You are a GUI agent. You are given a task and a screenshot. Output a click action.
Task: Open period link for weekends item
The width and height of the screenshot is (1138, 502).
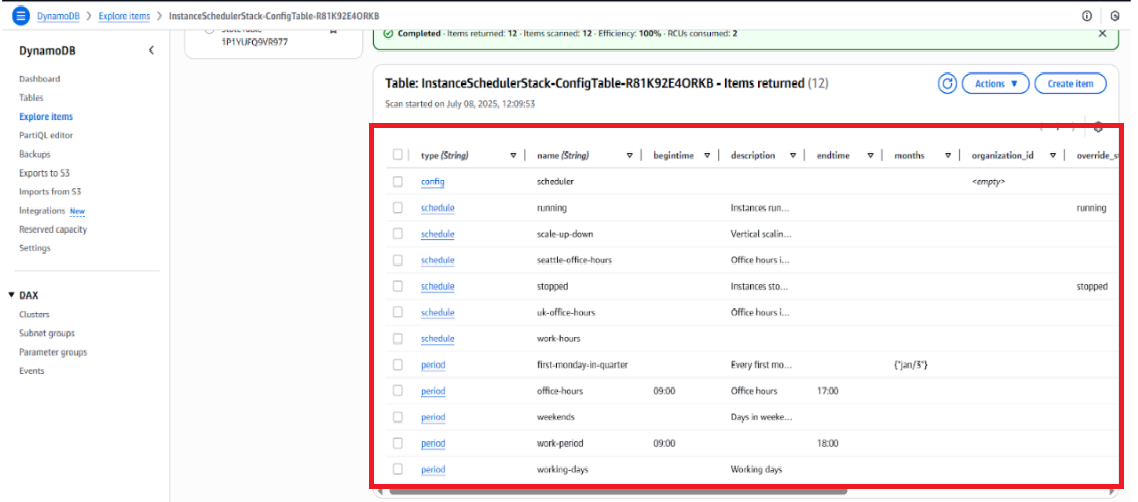(433, 417)
